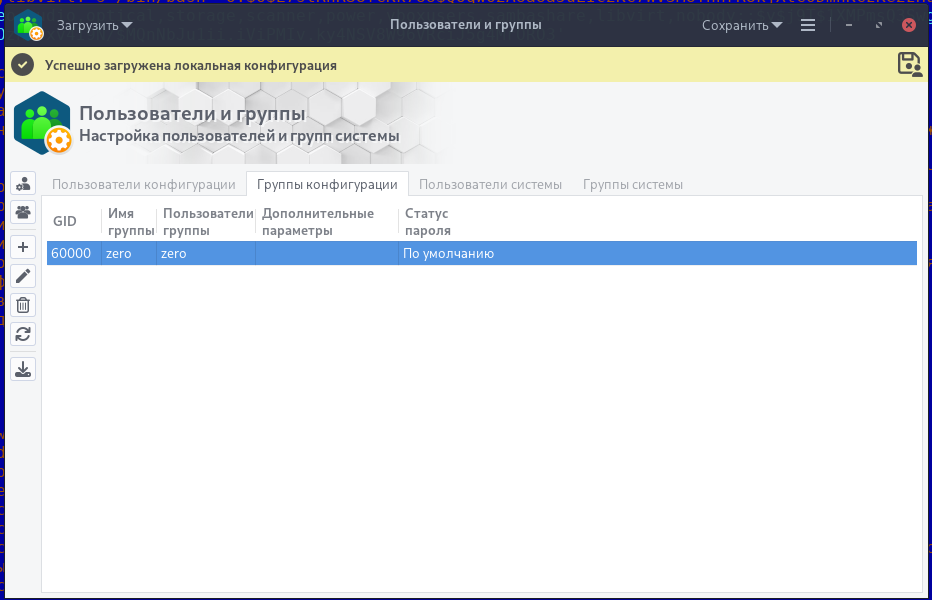Viewport: 932px width, 600px height.
Task: Click the download/import sidebar icon
Action: [23, 369]
